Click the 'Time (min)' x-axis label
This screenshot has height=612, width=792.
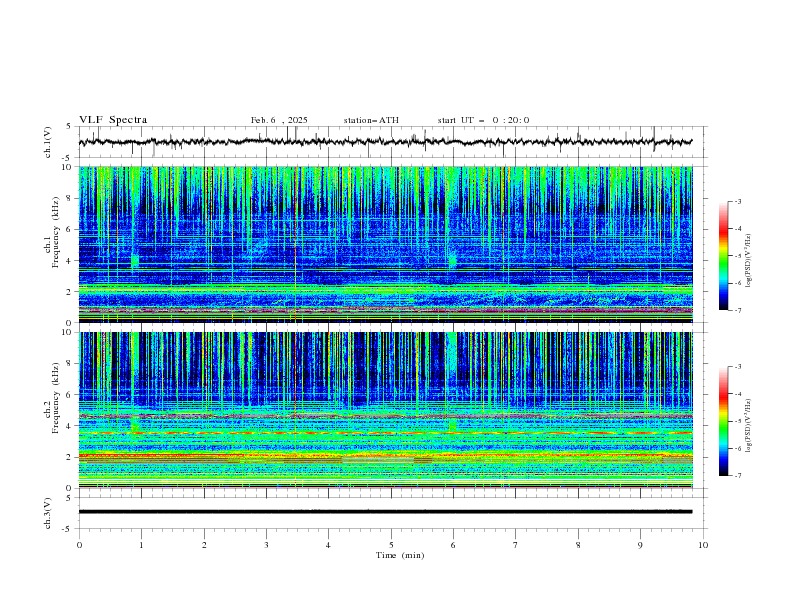click(400, 555)
